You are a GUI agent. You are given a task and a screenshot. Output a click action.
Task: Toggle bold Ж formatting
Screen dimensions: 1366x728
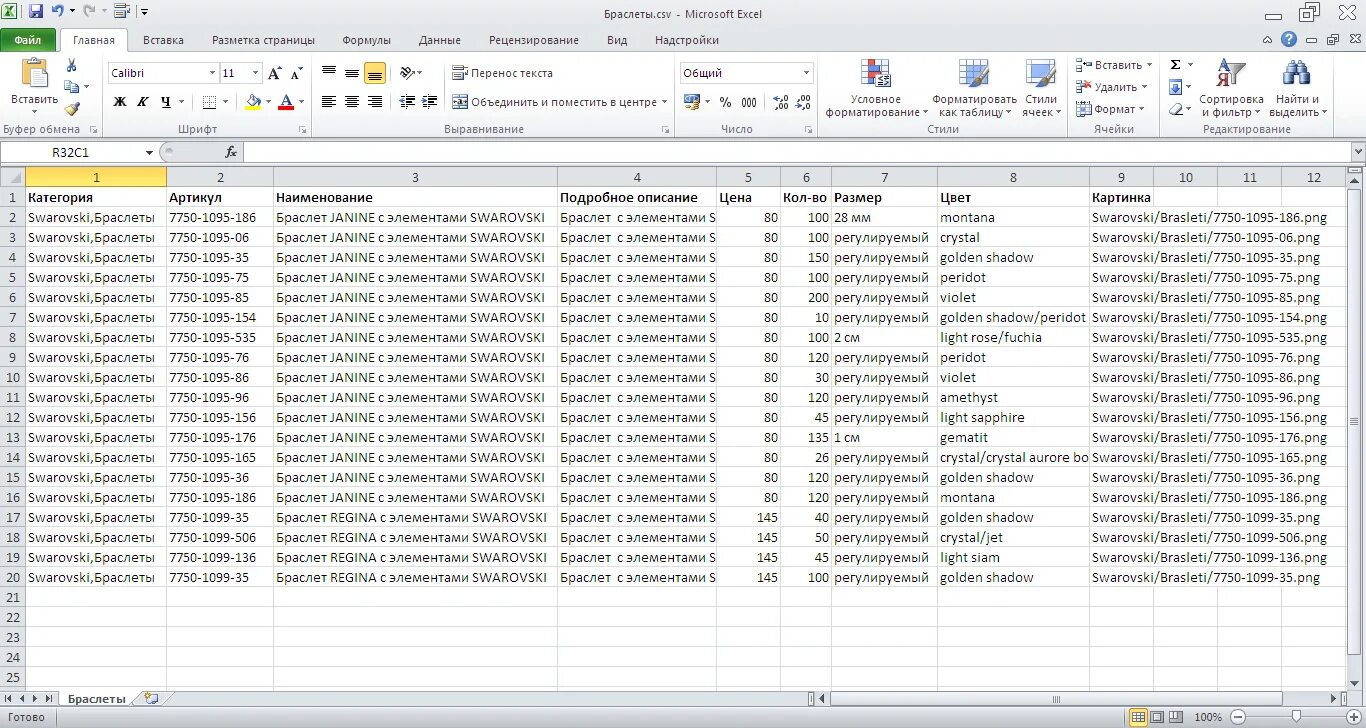pyautogui.click(x=120, y=102)
